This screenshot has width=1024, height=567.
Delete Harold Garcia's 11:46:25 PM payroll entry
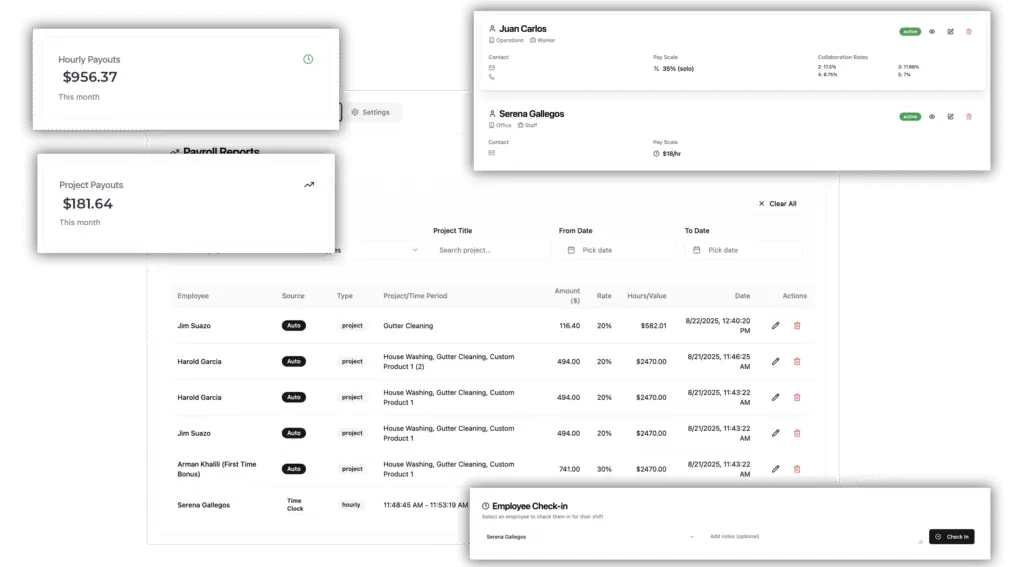797,361
